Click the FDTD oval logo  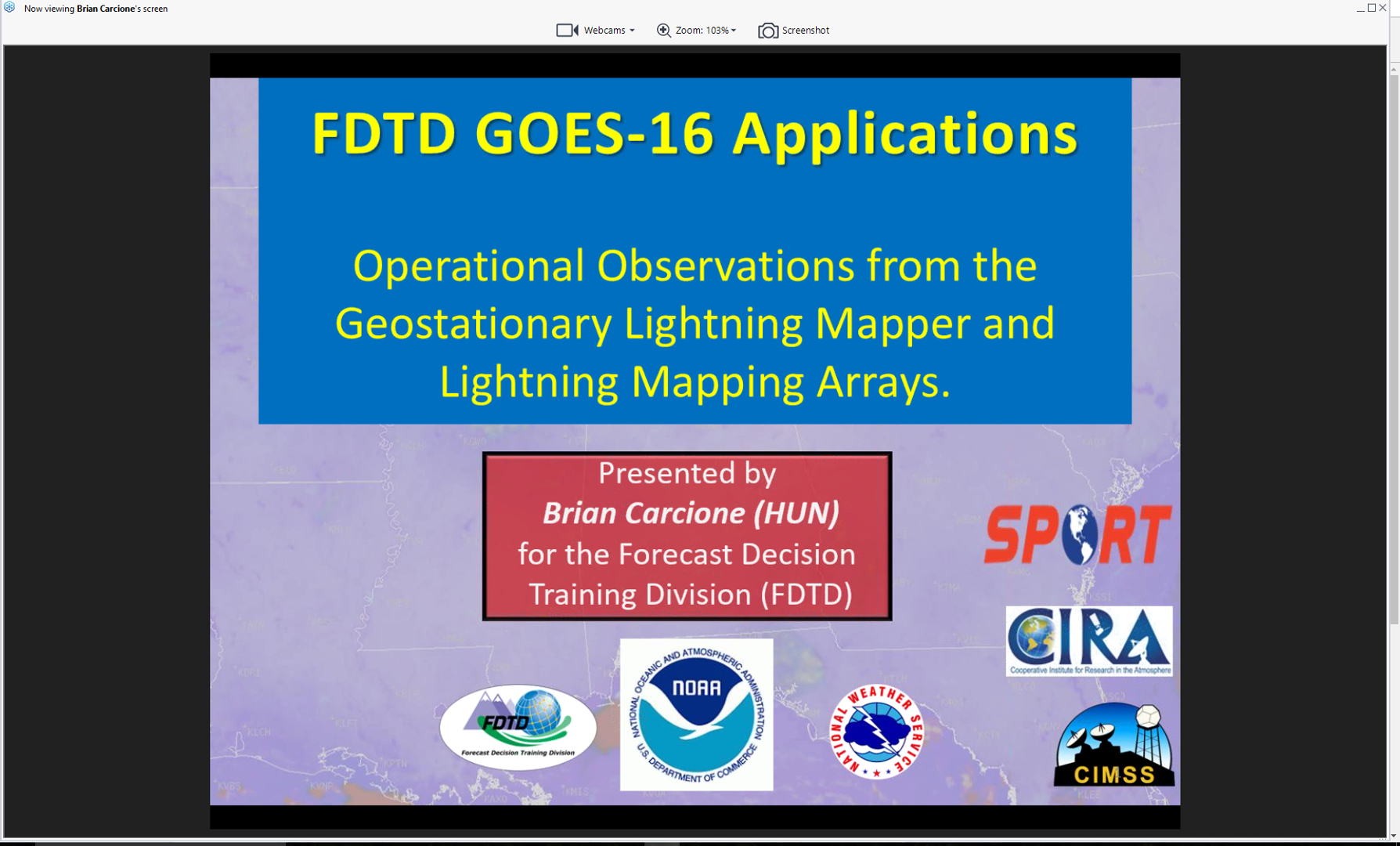tap(518, 727)
